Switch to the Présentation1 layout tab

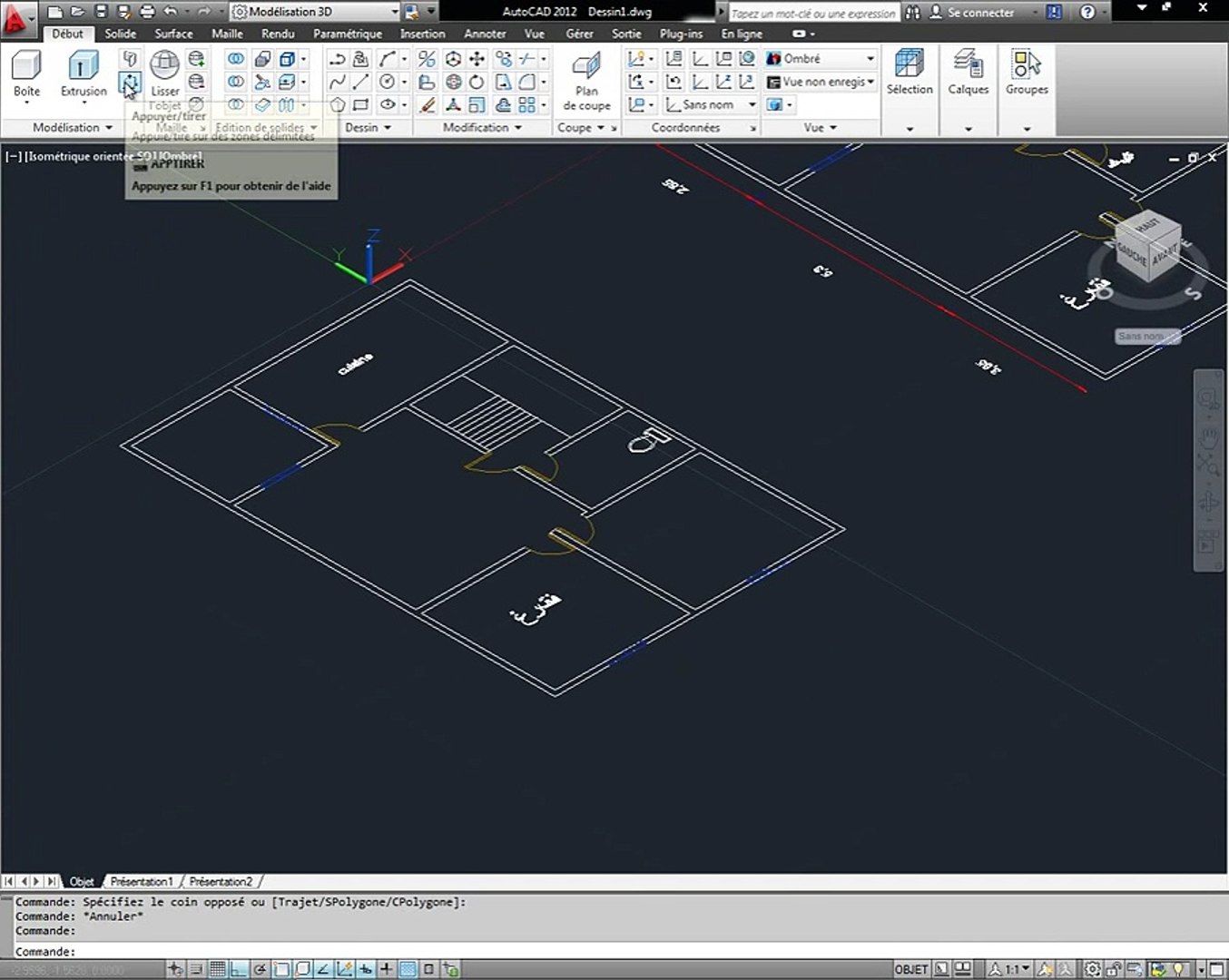coord(142,881)
